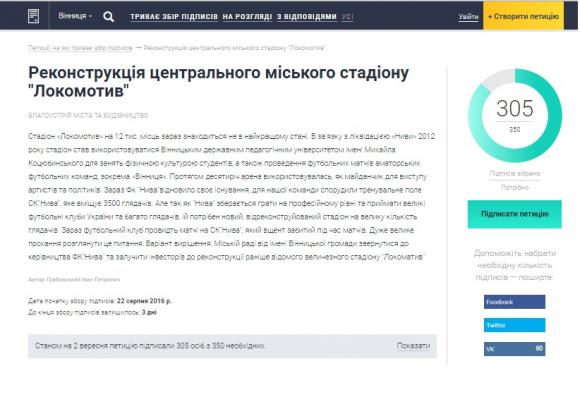The image size is (580, 409).
Task: Click the Підписати петицію button
Action: tap(515, 214)
